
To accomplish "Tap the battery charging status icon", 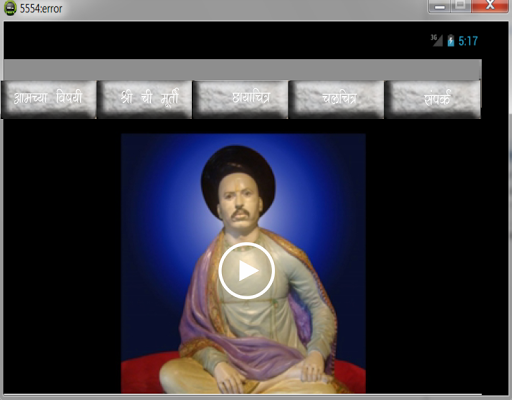I will click(x=451, y=41).
